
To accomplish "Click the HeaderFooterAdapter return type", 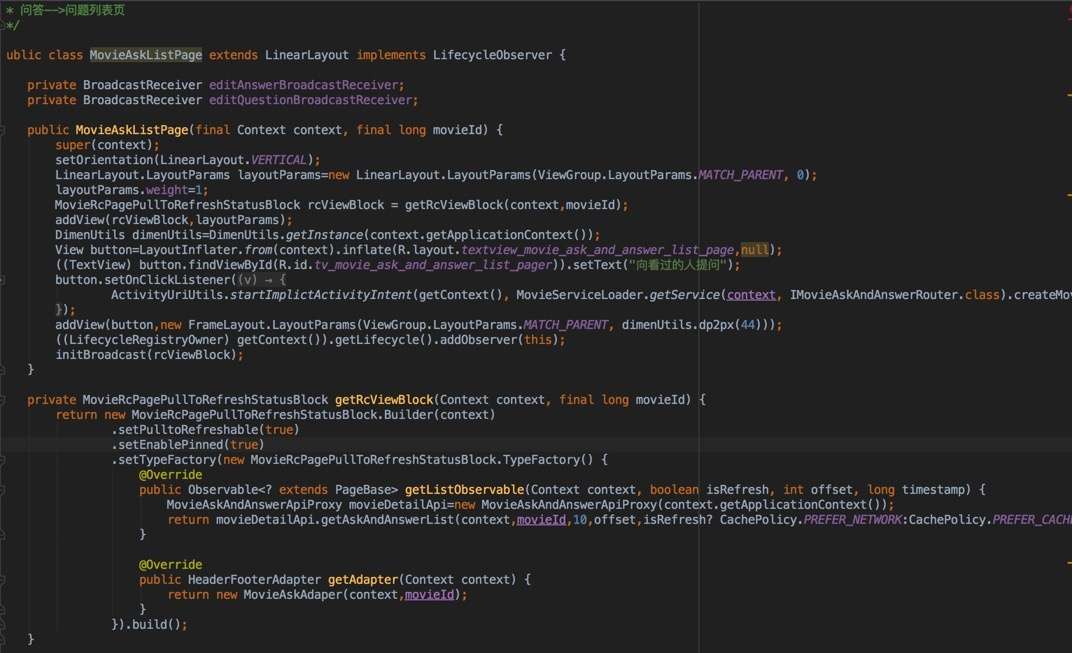I will (254, 580).
